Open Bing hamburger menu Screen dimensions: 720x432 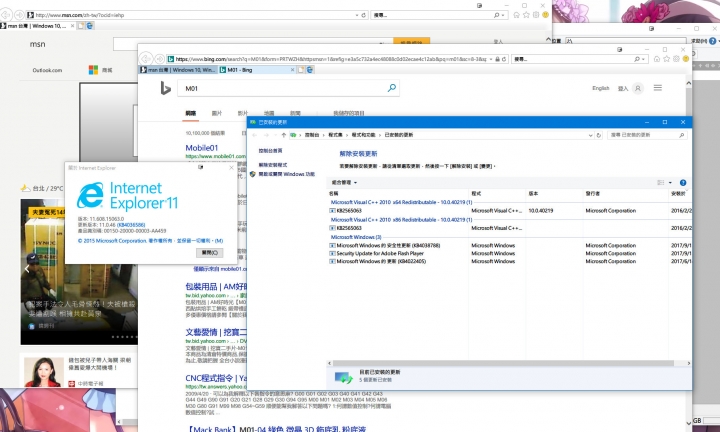pyautogui.click(x=658, y=88)
